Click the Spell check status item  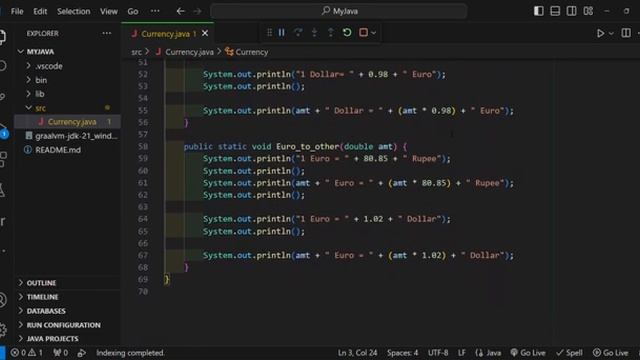click(569, 353)
